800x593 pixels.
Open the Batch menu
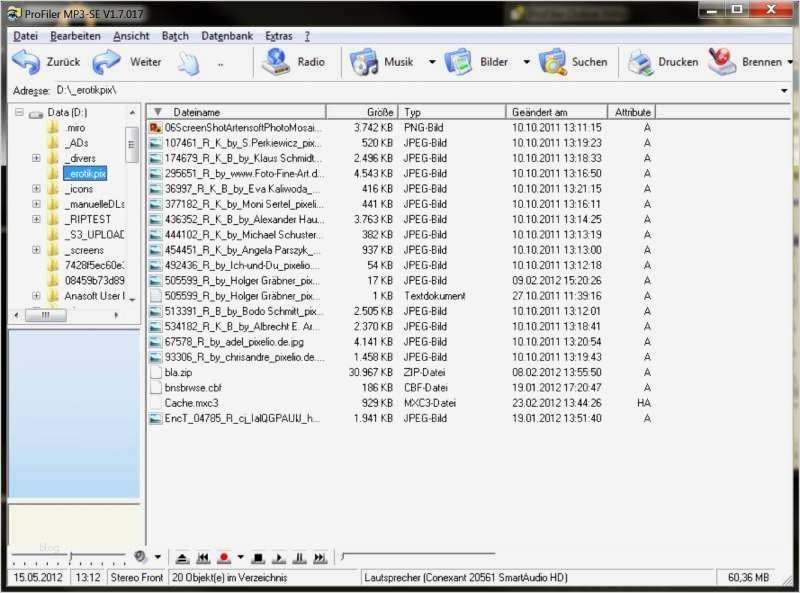click(x=175, y=36)
